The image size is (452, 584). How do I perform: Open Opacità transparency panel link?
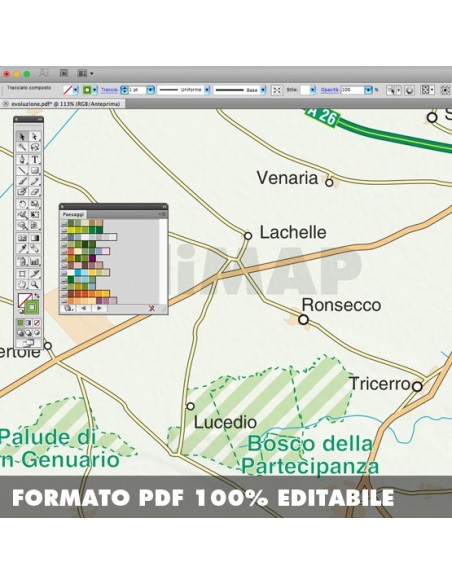pos(330,90)
